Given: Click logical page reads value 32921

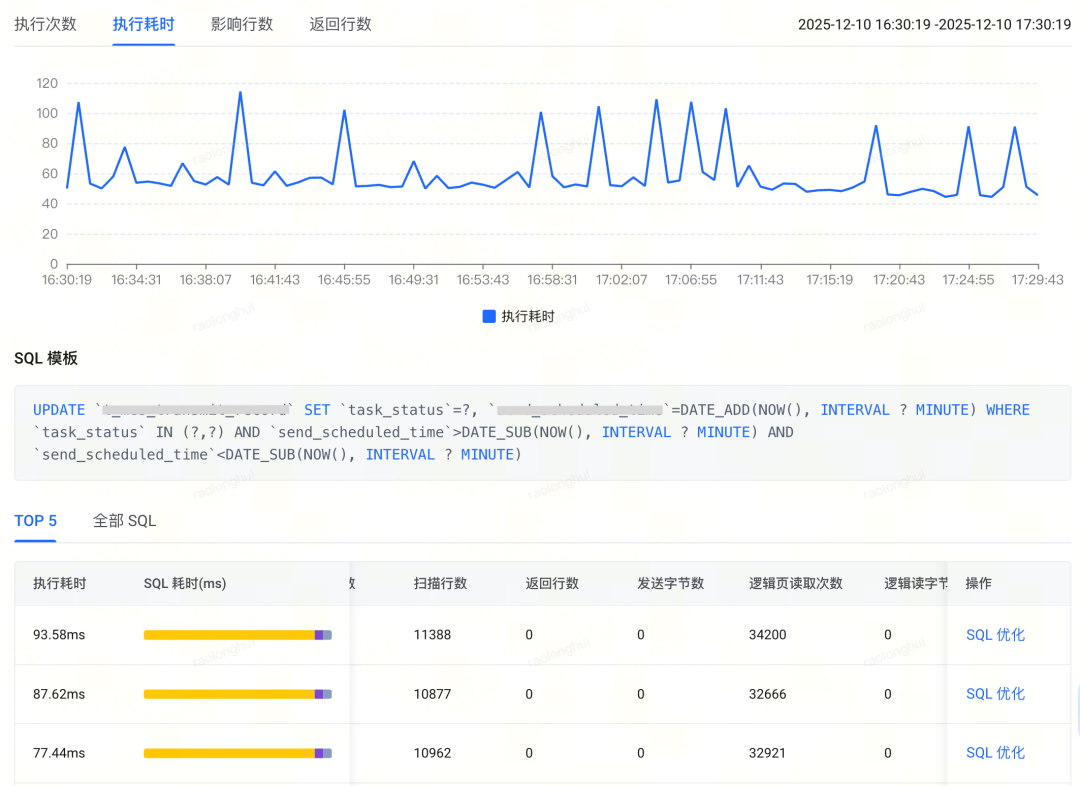Looking at the screenshot, I should click(x=768, y=753).
